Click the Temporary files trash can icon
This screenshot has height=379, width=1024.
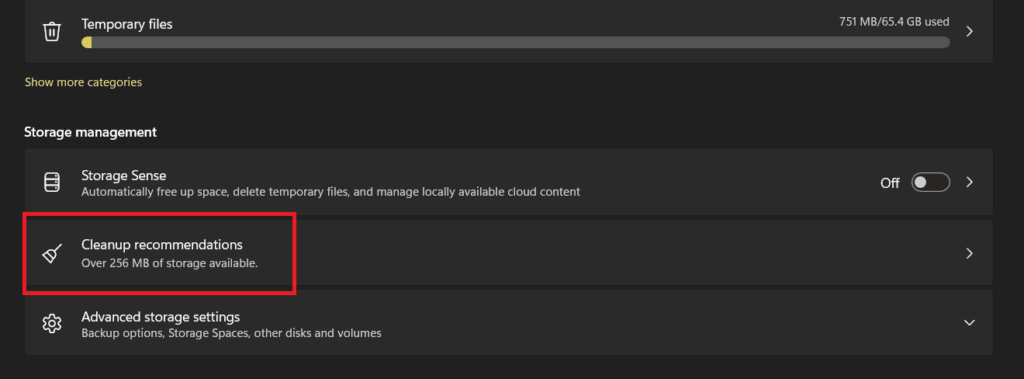pyautogui.click(x=52, y=31)
